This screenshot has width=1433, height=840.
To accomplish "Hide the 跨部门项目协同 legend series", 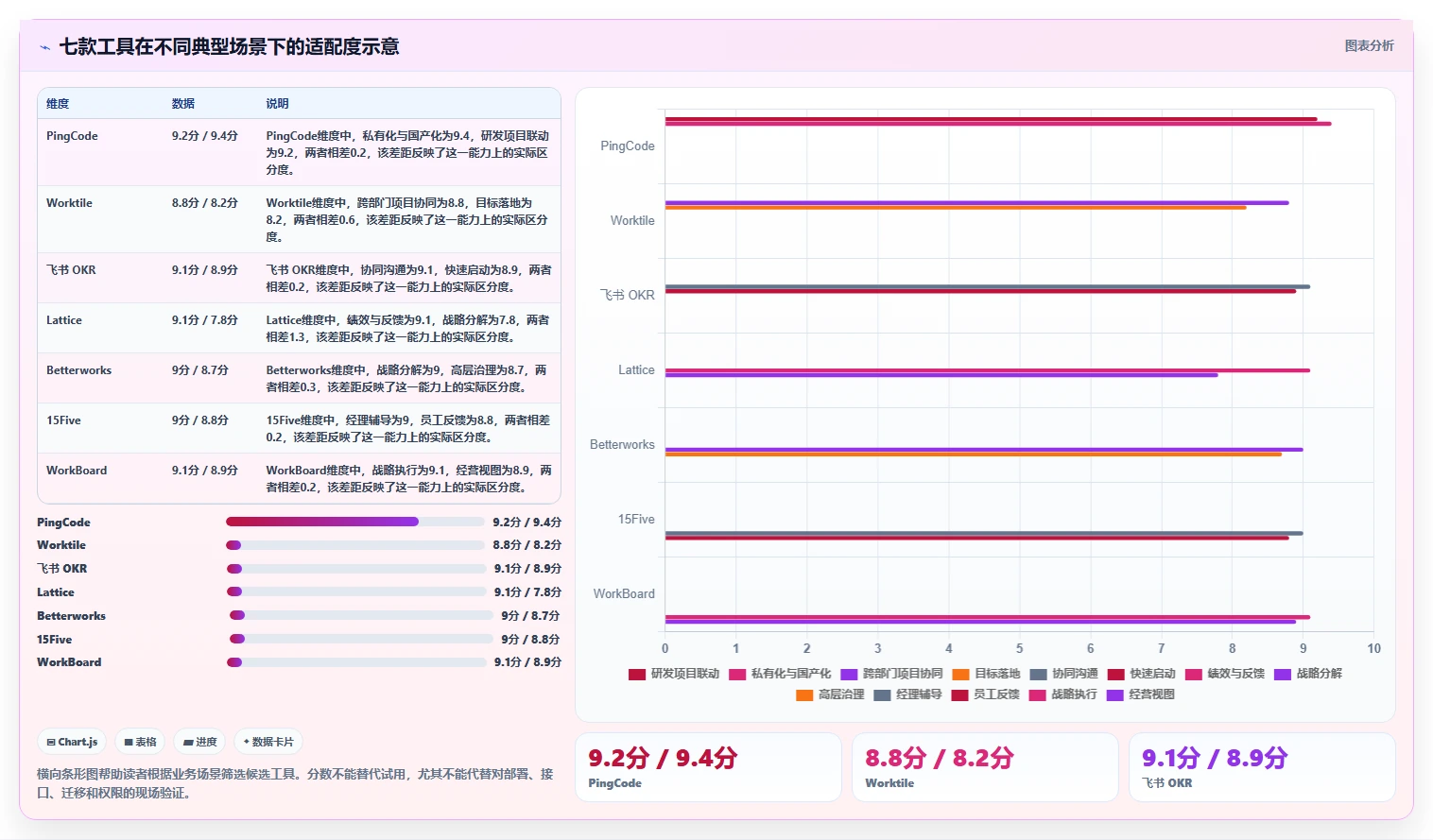I will click(x=891, y=674).
